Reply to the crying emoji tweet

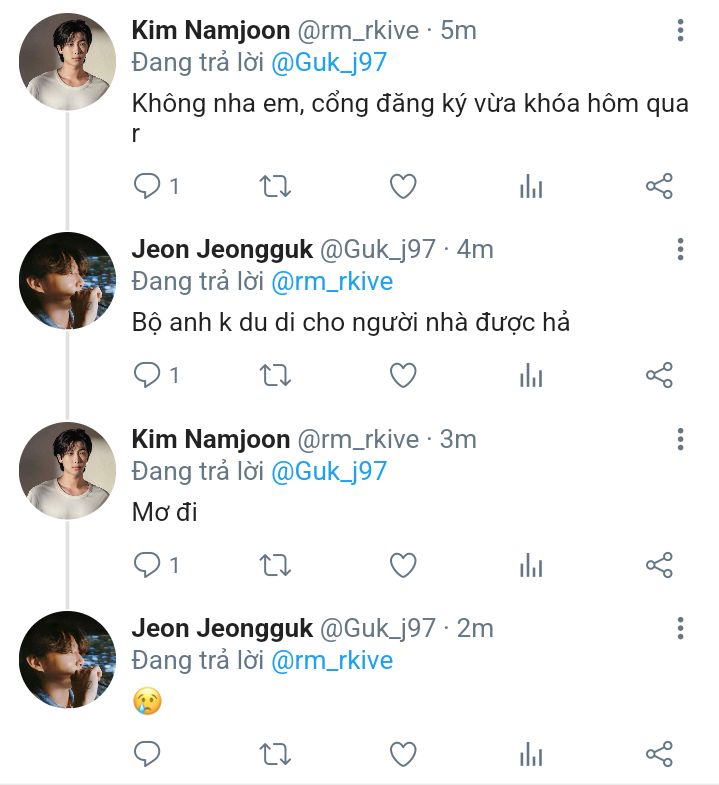[x=147, y=753]
